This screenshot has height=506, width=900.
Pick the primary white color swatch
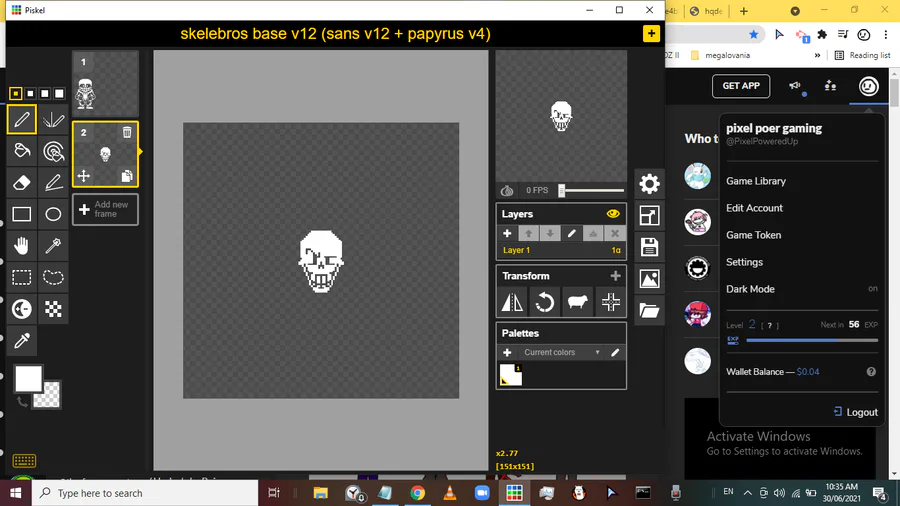coord(28,379)
